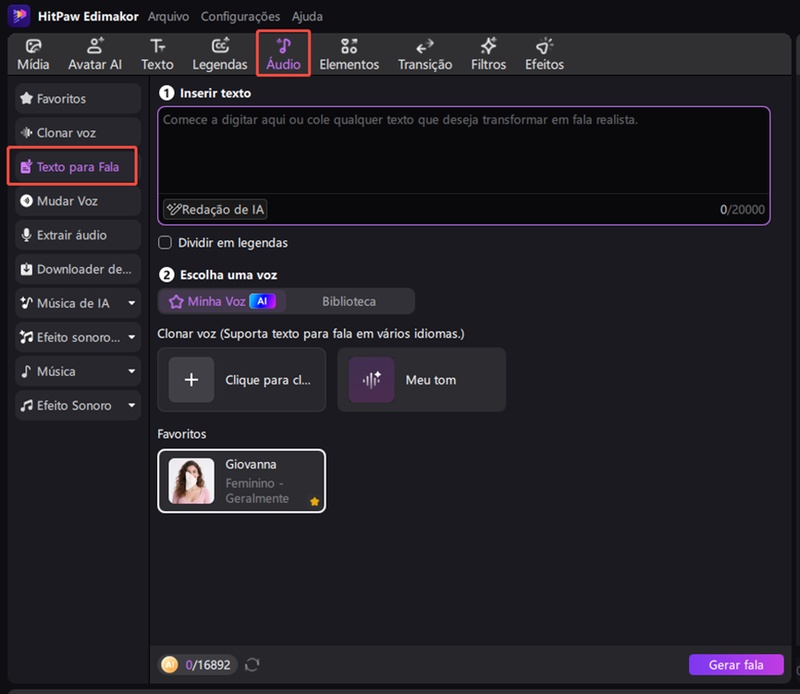Click the Clique para cl... card label
The width and height of the screenshot is (800, 694).
tap(268, 380)
